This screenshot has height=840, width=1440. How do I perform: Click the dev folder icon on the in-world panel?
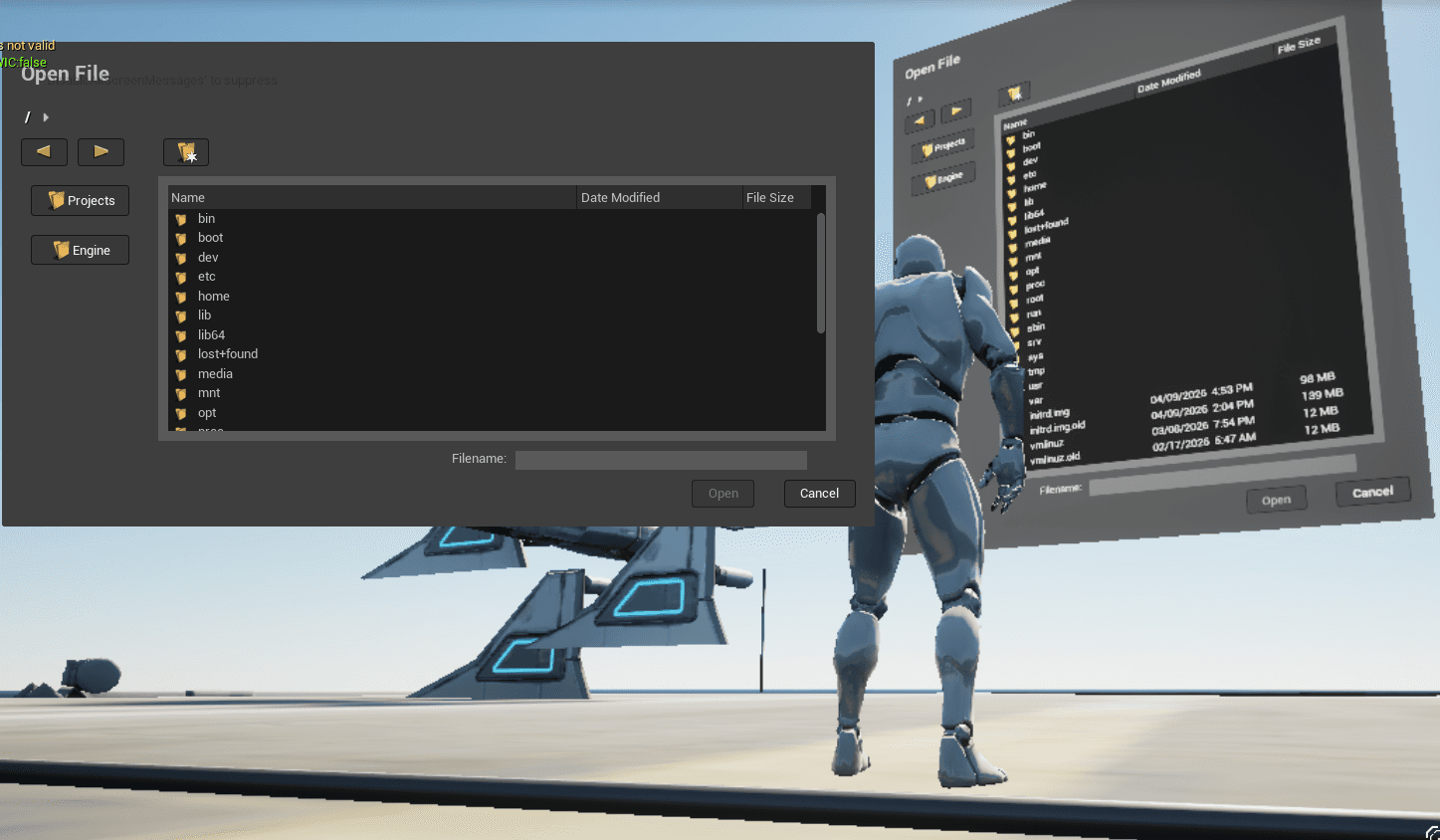(x=1011, y=166)
